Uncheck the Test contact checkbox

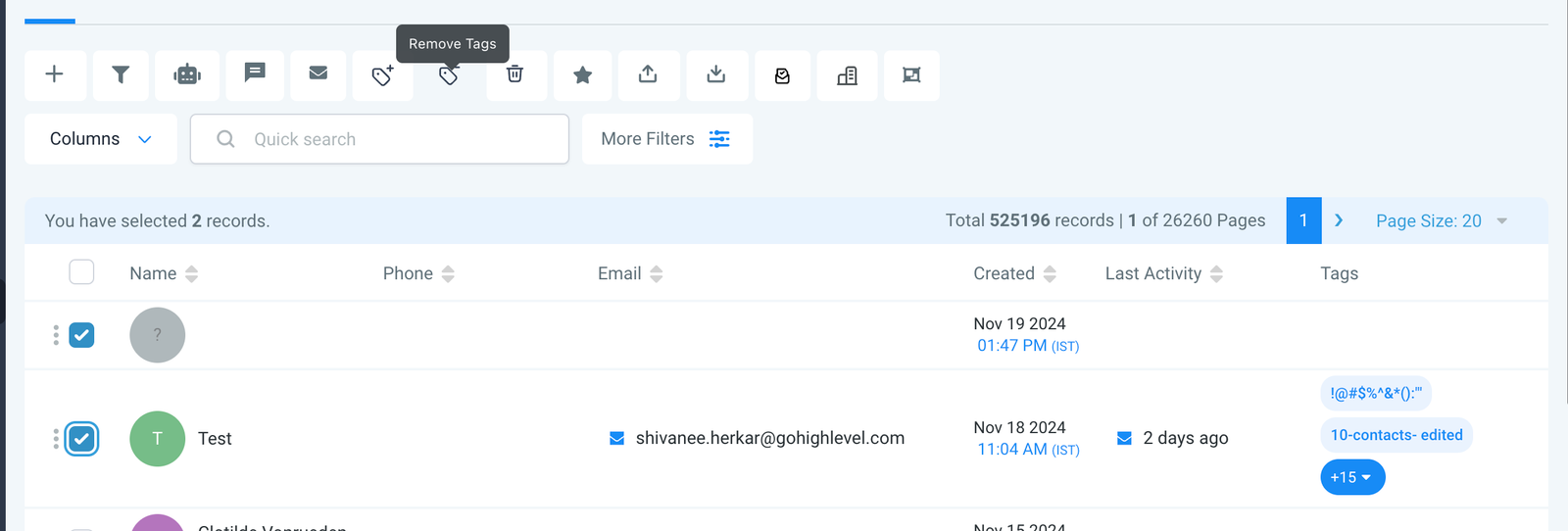click(x=81, y=439)
